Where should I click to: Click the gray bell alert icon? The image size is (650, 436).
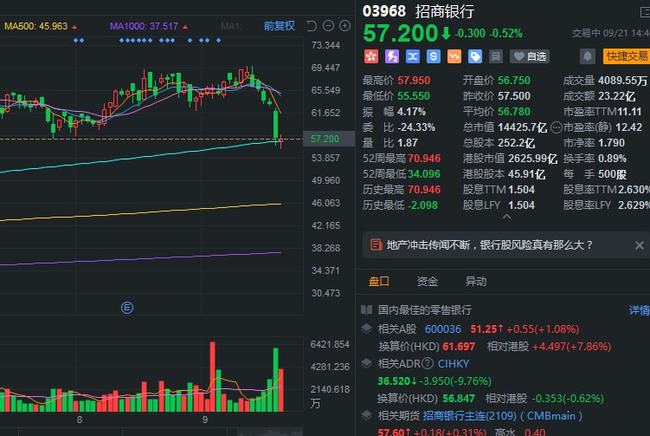tap(587, 56)
